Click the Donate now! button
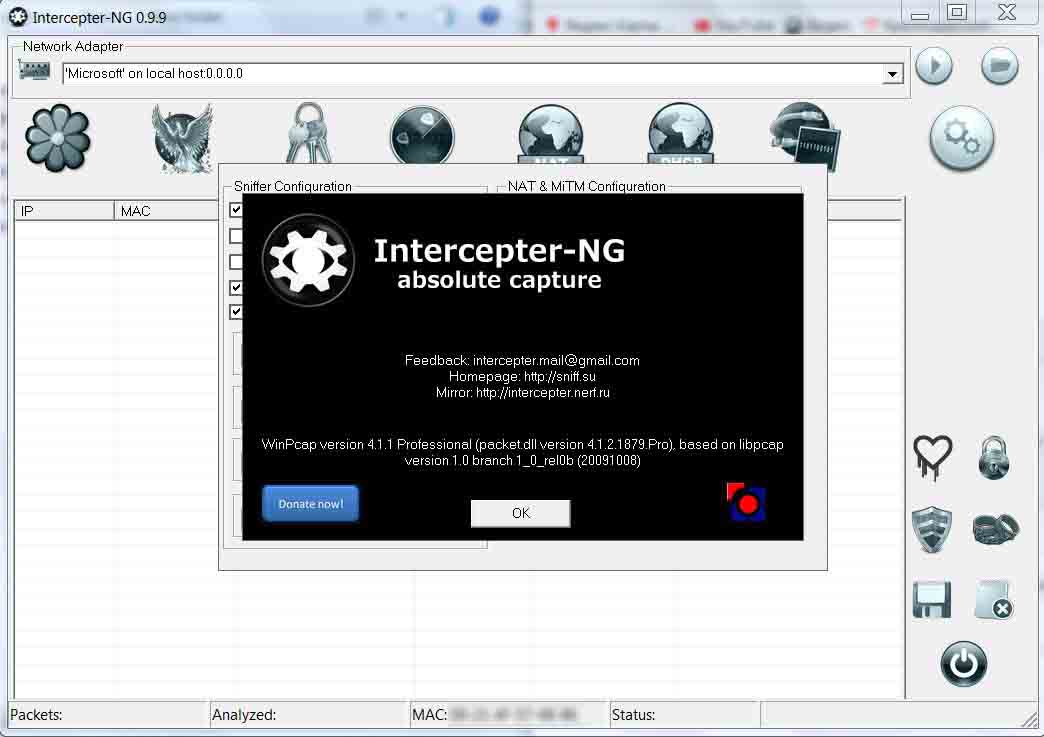Screen dimensions: 1044x737 pyautogui.click(x=310, y=503)
